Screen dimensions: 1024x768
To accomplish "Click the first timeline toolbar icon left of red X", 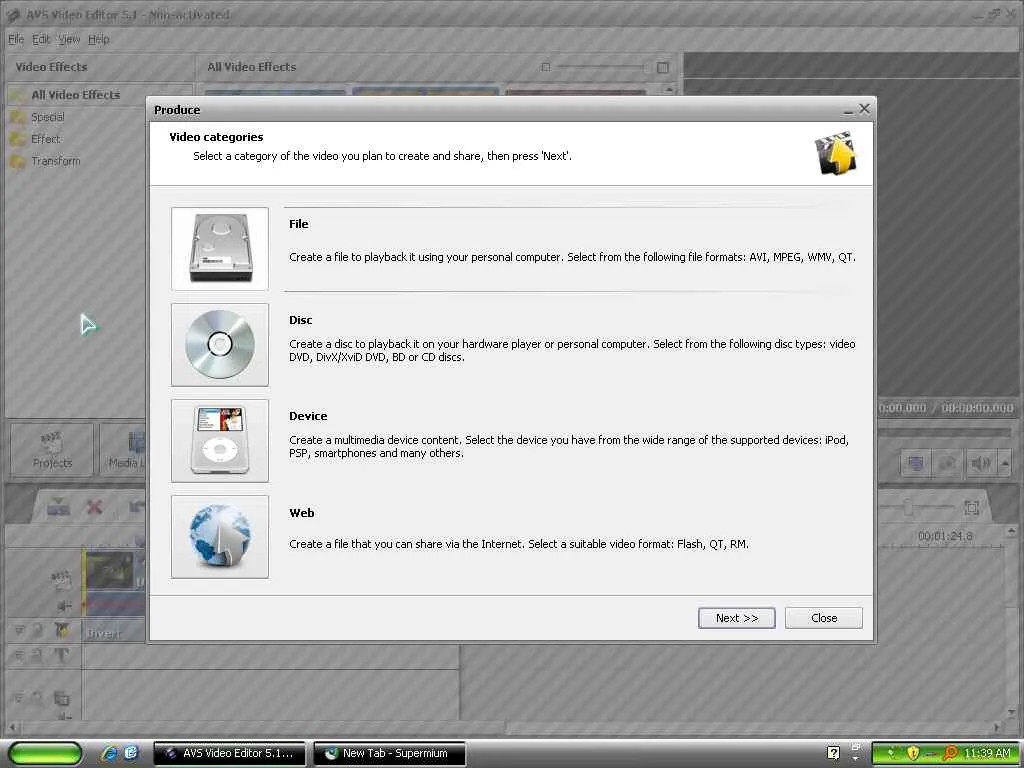I will 58,507.
